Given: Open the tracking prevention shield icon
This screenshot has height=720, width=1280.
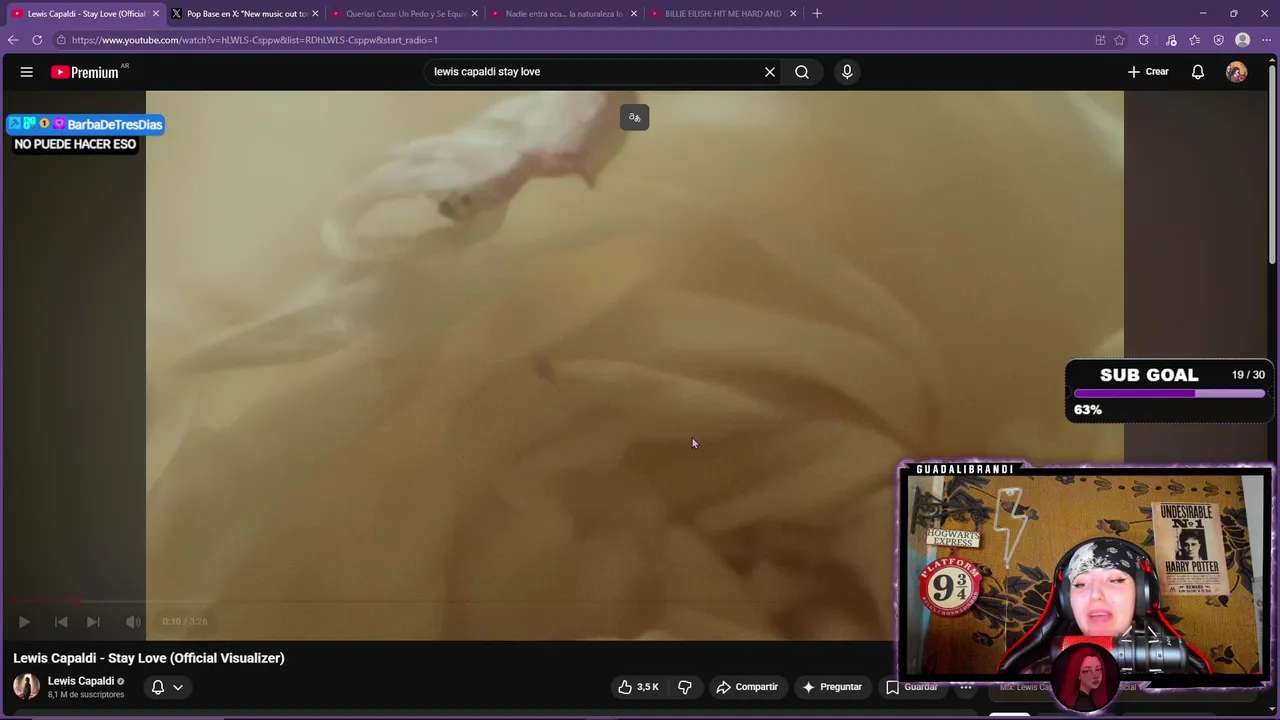Looking at the screenshot, I should coord(1218,40).
